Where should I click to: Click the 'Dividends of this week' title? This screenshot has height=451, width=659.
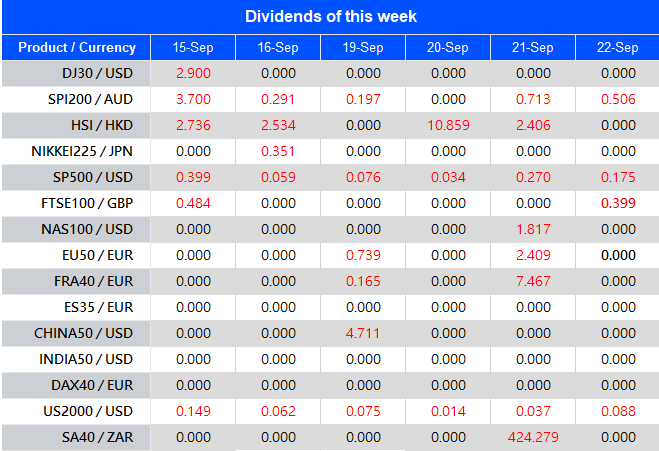coord(331,16)
